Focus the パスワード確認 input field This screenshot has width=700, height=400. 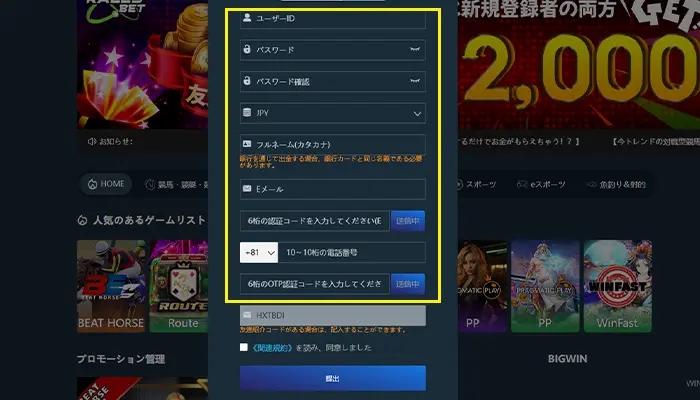(333, 82)
